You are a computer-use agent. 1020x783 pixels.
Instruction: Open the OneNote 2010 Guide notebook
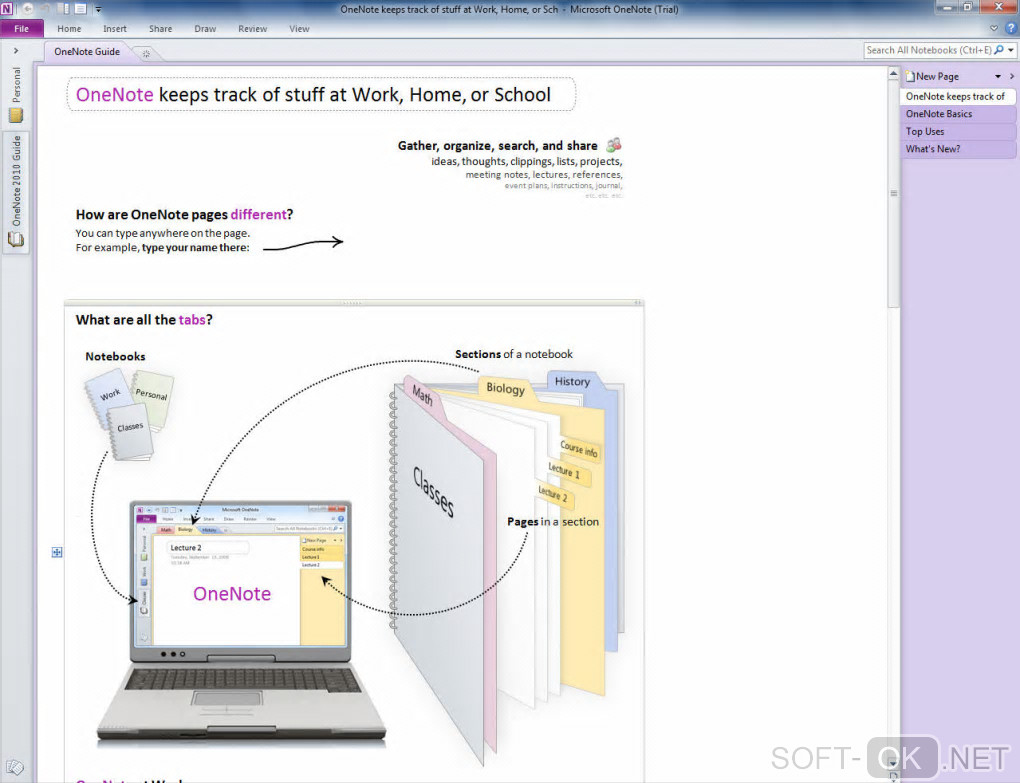(x=16, y=191)
